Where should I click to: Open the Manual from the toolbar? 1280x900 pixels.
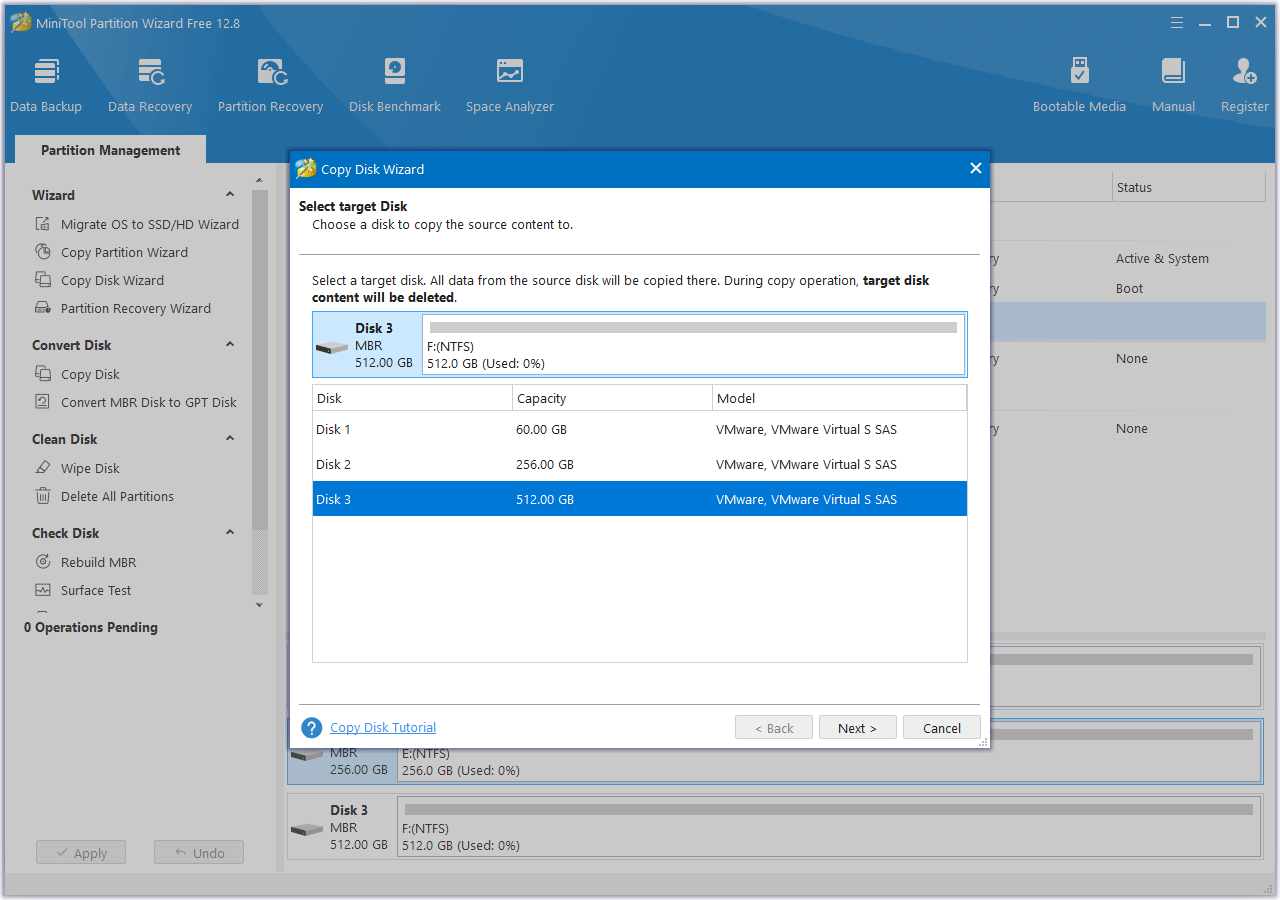click(1173, 85)
